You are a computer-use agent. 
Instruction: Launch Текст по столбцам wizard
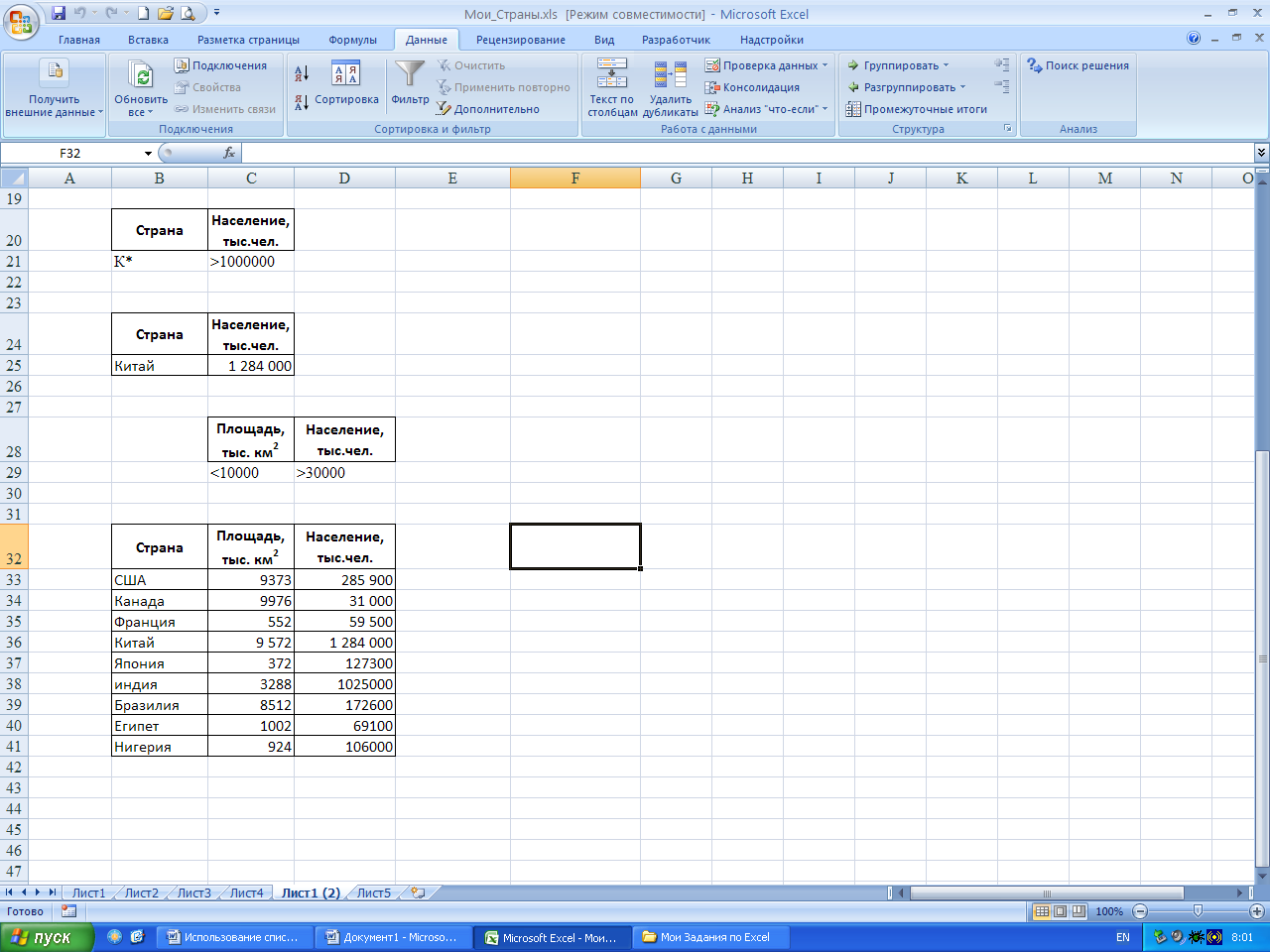coord(612,87)
